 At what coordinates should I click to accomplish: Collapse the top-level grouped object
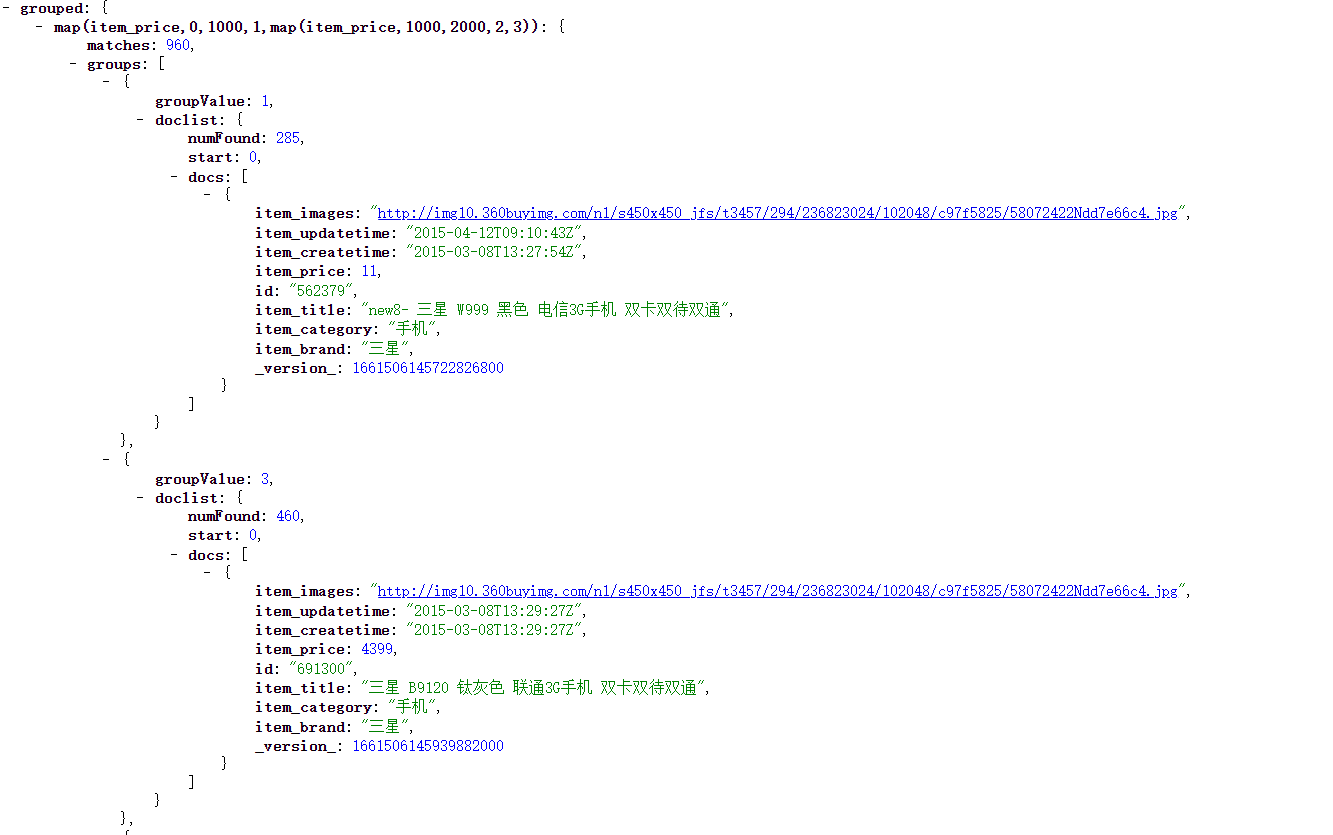8,9
